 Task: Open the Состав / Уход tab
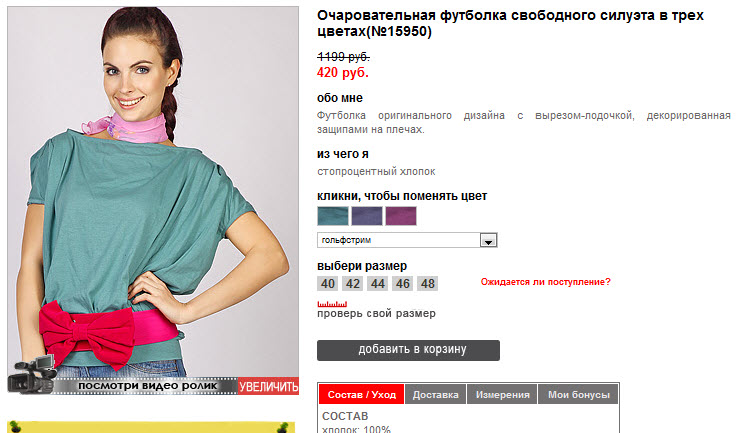point(362,395)
